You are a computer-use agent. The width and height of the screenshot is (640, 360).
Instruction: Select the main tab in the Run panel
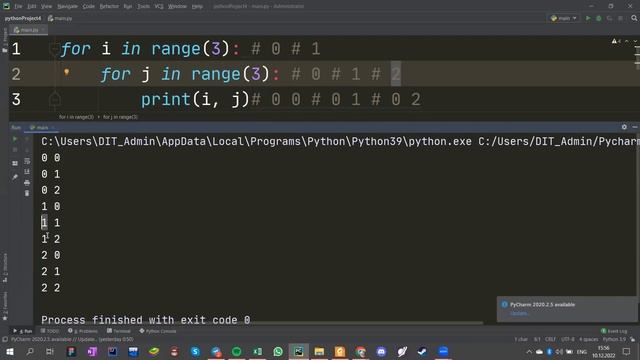[x=42, y=127]
